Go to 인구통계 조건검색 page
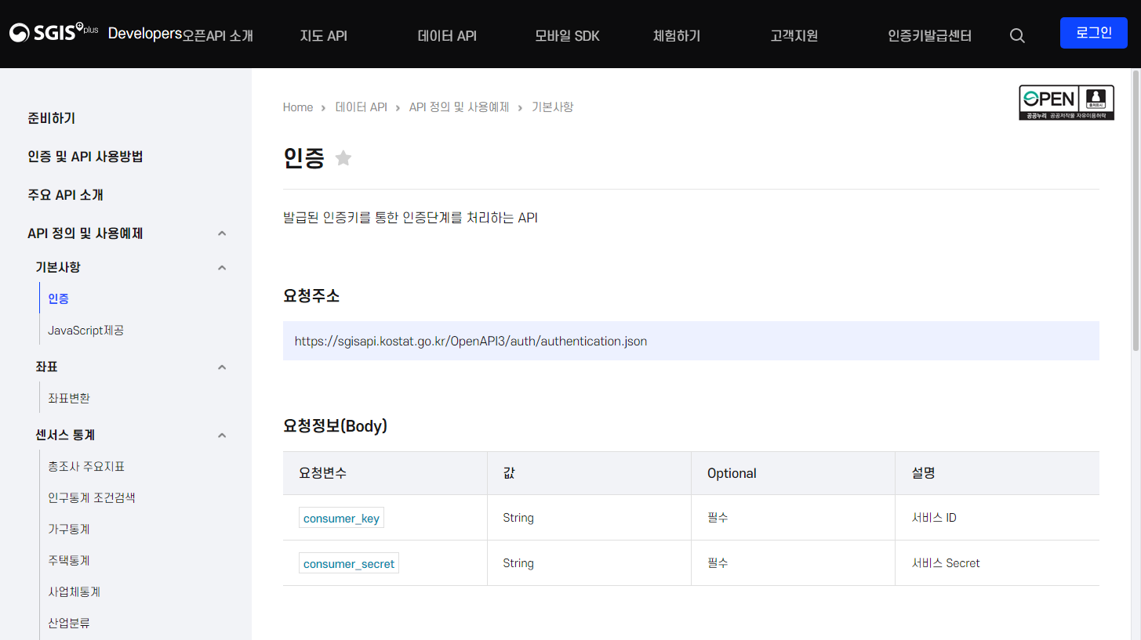Image resolution: width=1141 pixels, height=640 pixels. point(91,498)
